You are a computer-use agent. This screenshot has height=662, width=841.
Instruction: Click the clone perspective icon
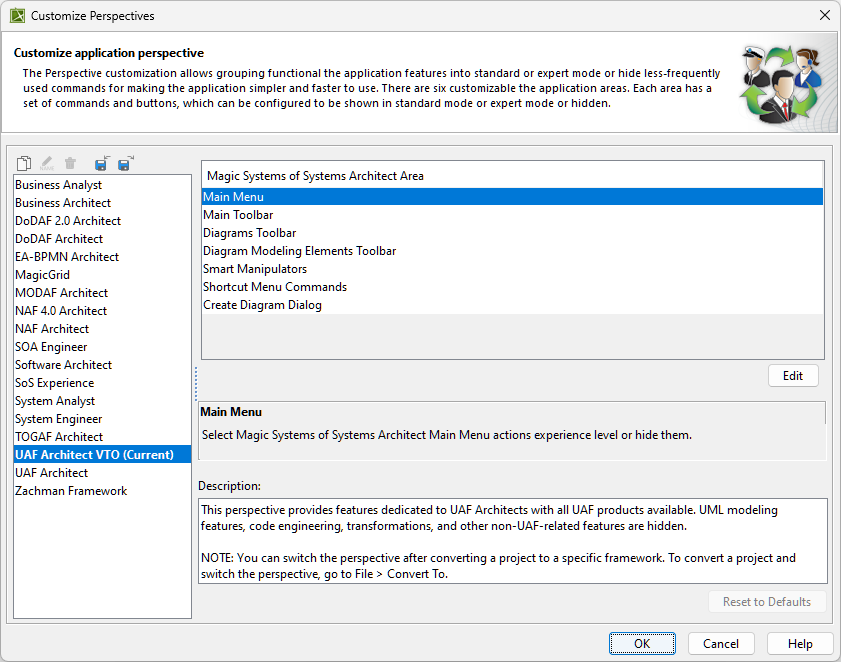click(x=24, y=163)
